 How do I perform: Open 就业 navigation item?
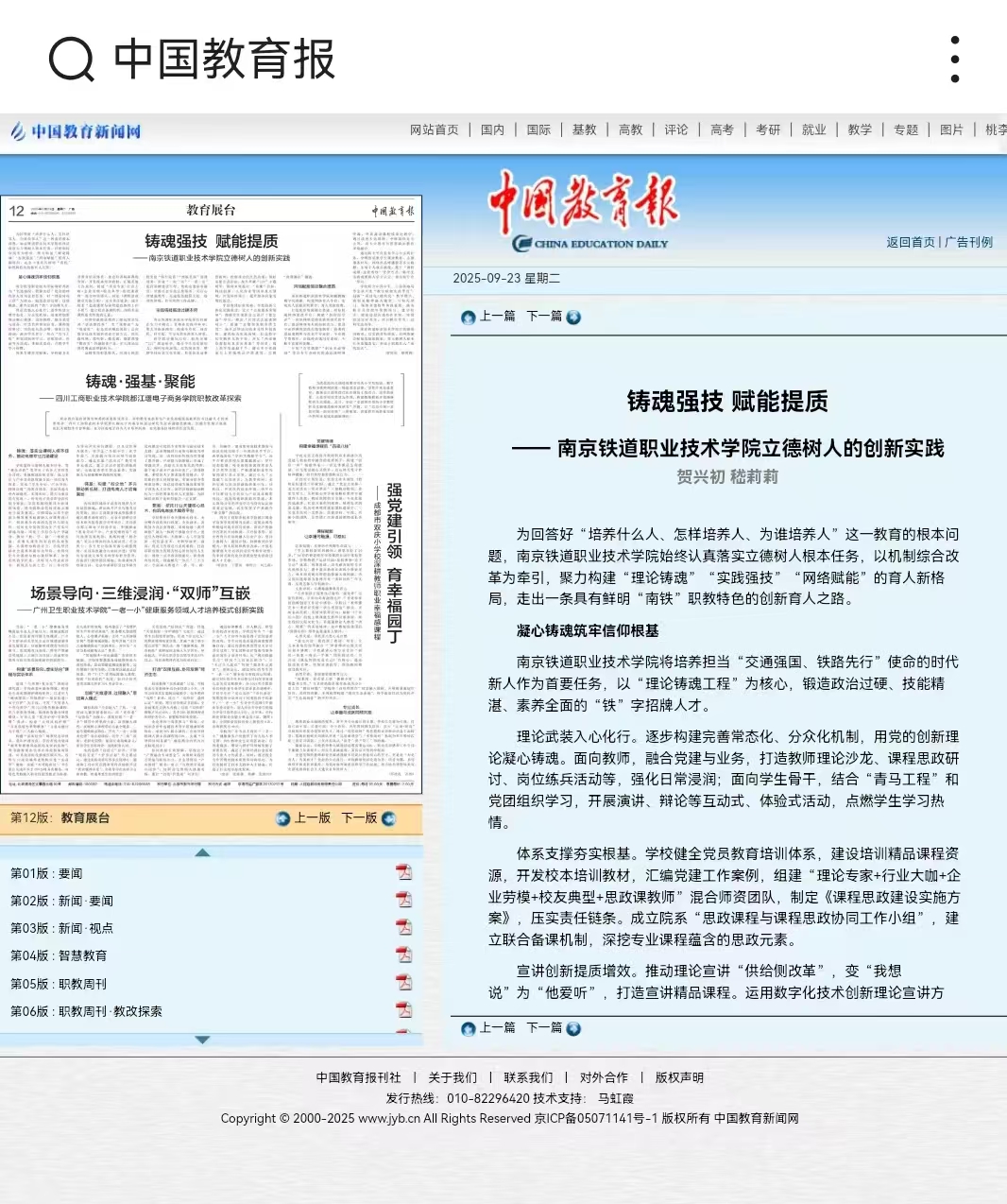[814, 130]
